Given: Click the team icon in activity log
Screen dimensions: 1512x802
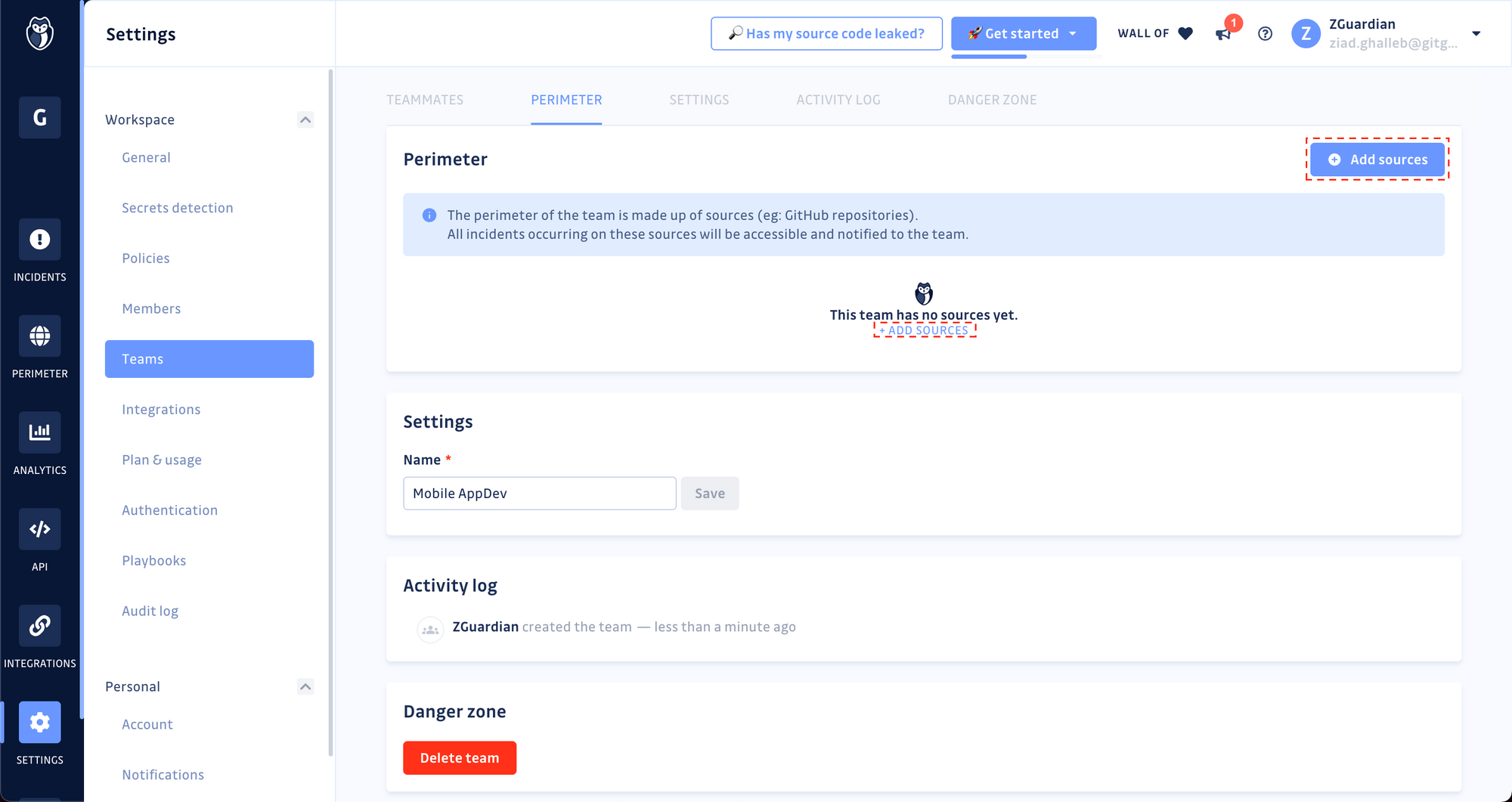Looking at the screenshot, I should [430, 629].
